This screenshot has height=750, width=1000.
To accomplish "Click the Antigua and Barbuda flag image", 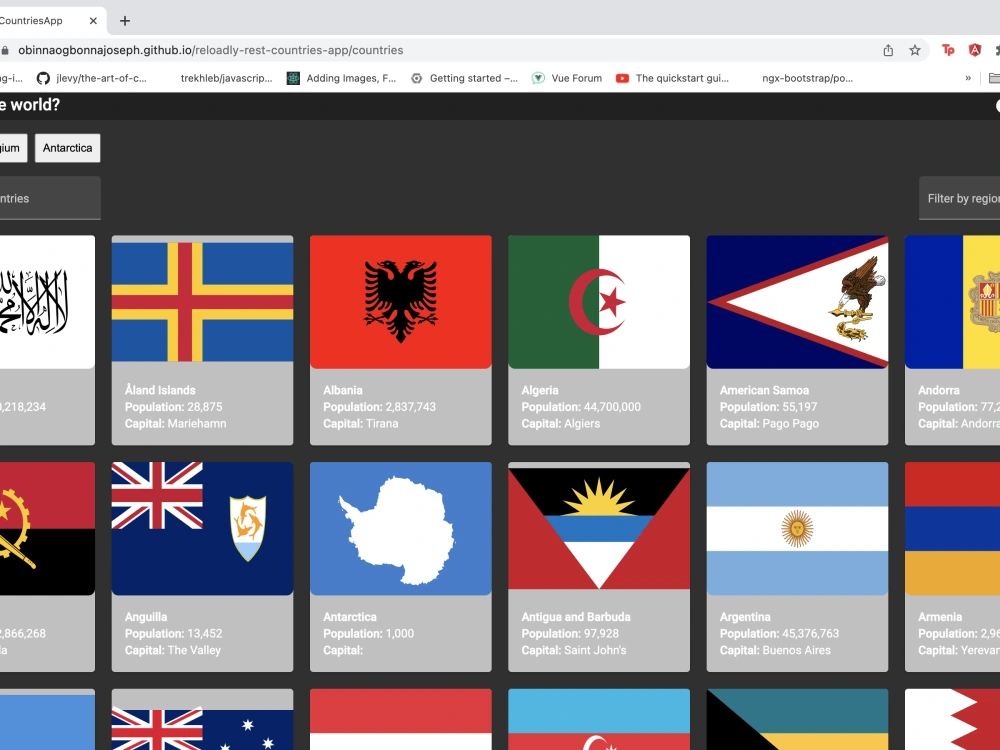I will [x=599, y=529].
